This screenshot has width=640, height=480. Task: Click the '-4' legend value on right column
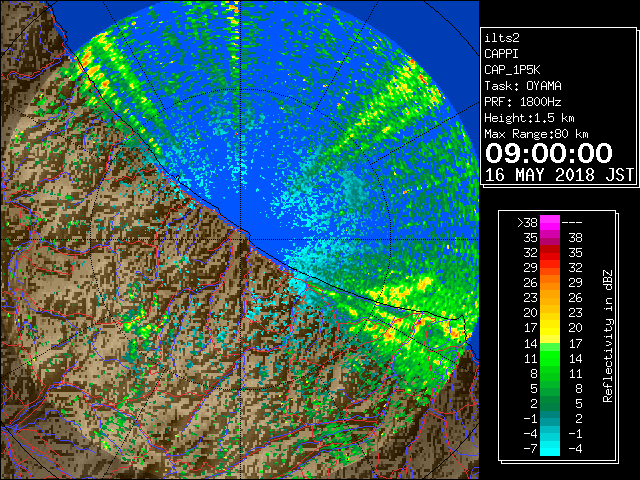[575, 449]
